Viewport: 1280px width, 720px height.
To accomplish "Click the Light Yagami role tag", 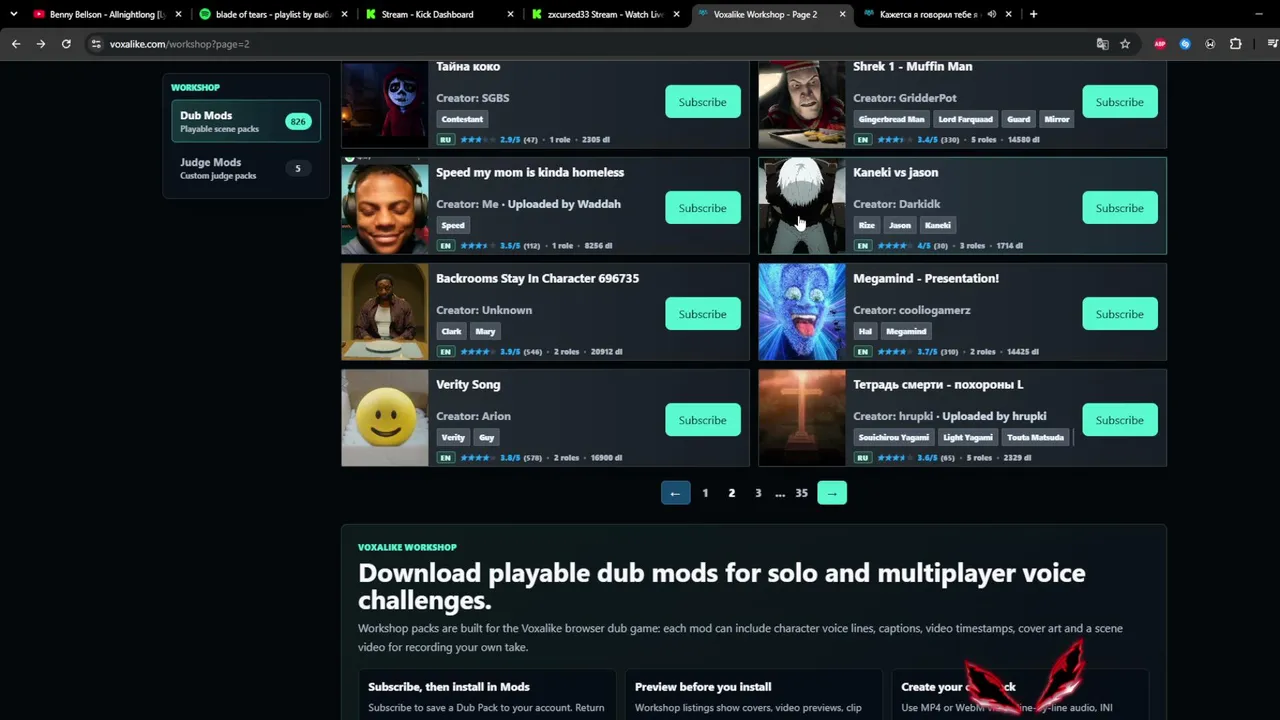I will pyautogui.click(x=968, y=437).
